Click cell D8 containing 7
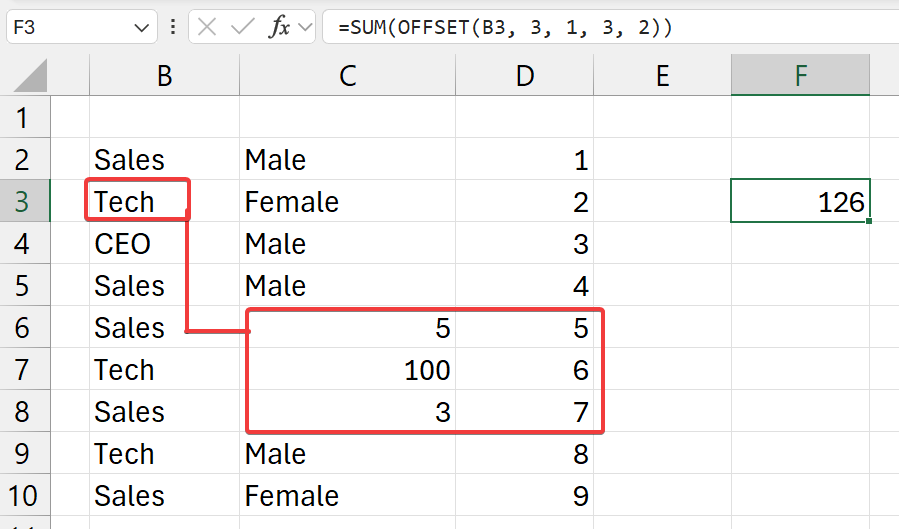Image resolution: width=899 pixels, height=529 pixels. click(525, 412)
